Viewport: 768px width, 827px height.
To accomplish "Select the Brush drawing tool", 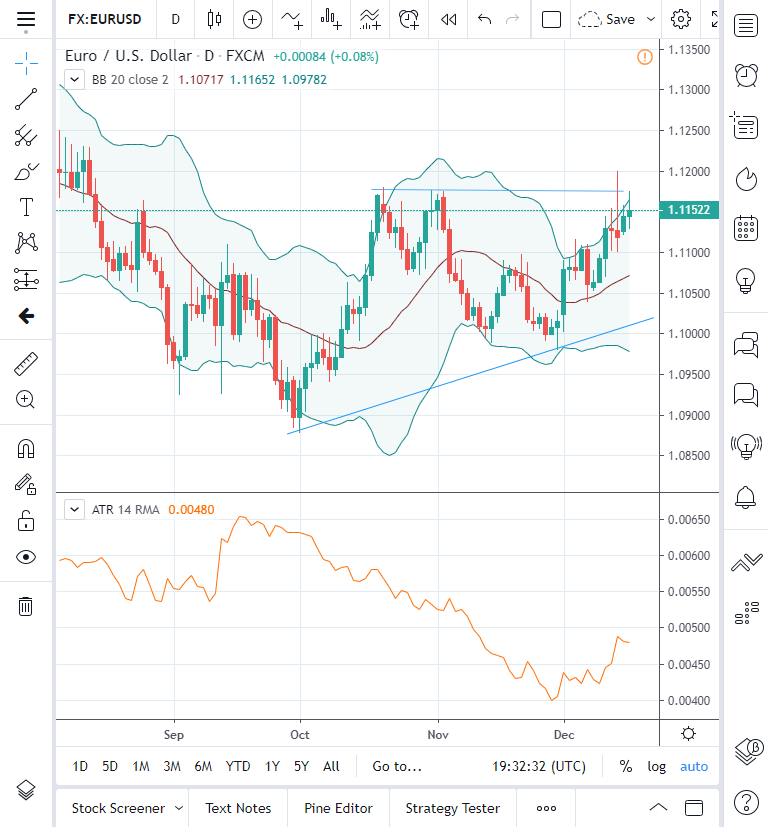I will pos(24,170).
